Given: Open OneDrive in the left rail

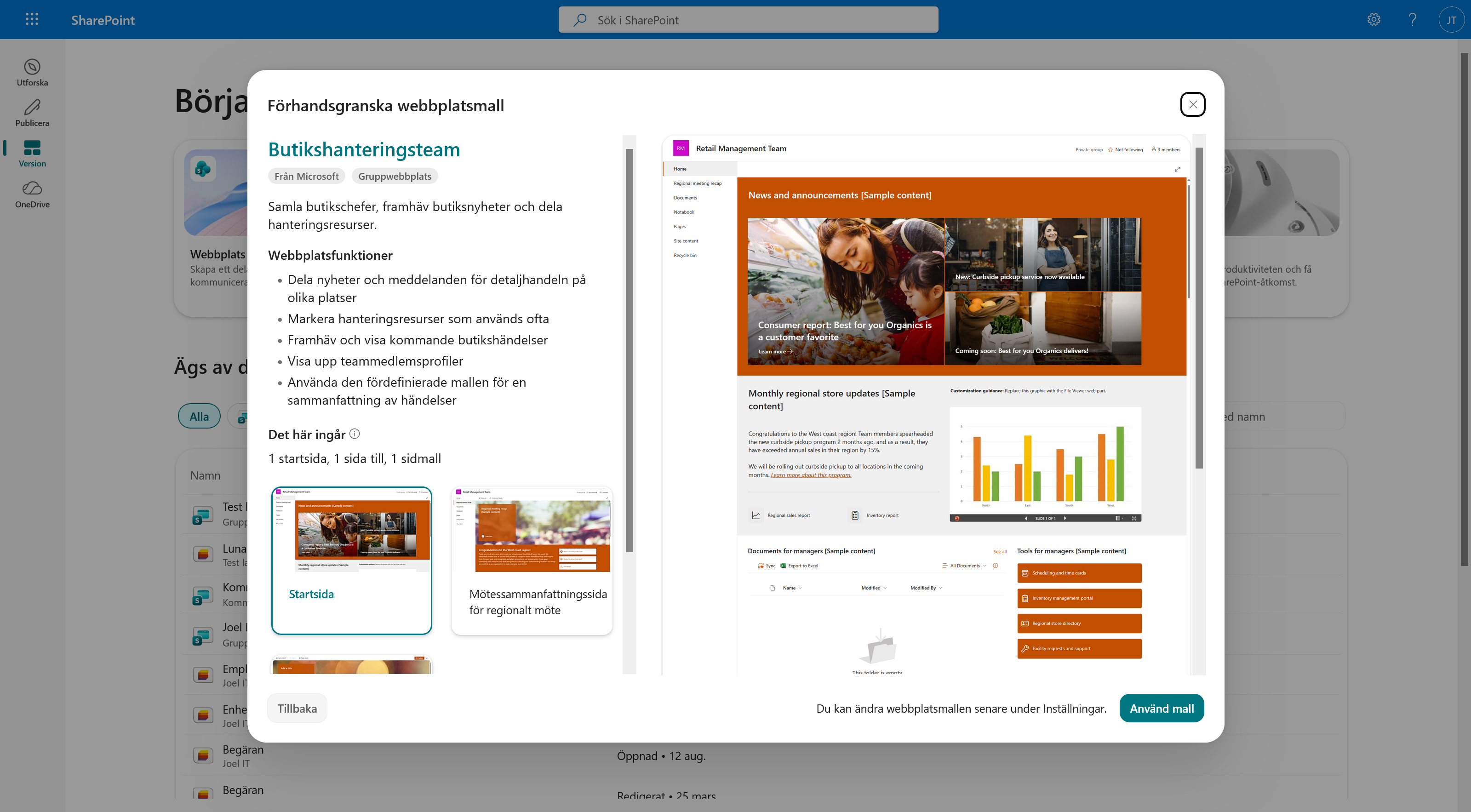Looking at the screenshot, I should 32,194.
